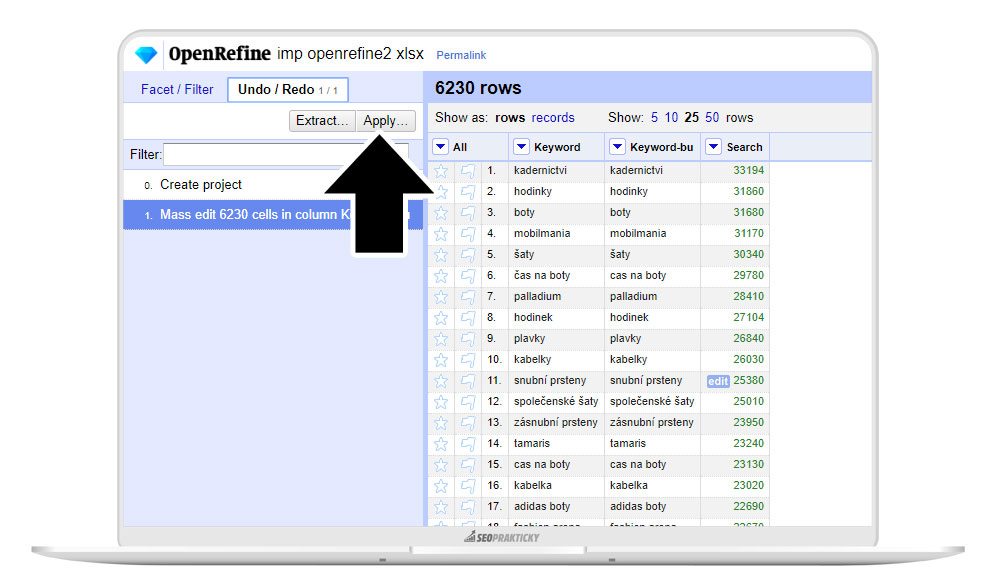The height and width of the screenshot is (580, 1000).
Task: Star row 14 tamaris
Action: point(441,445)
